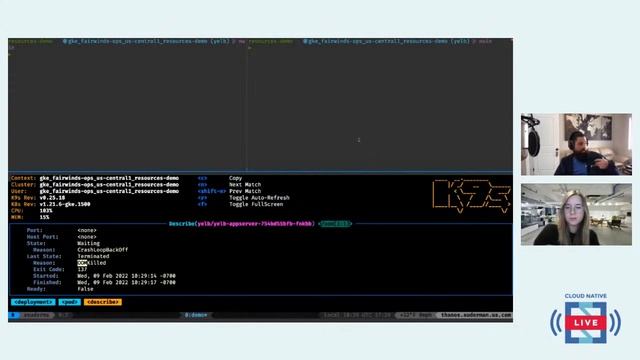Click the Cluster row value
The image size is (640, 360).
point(109,185)
